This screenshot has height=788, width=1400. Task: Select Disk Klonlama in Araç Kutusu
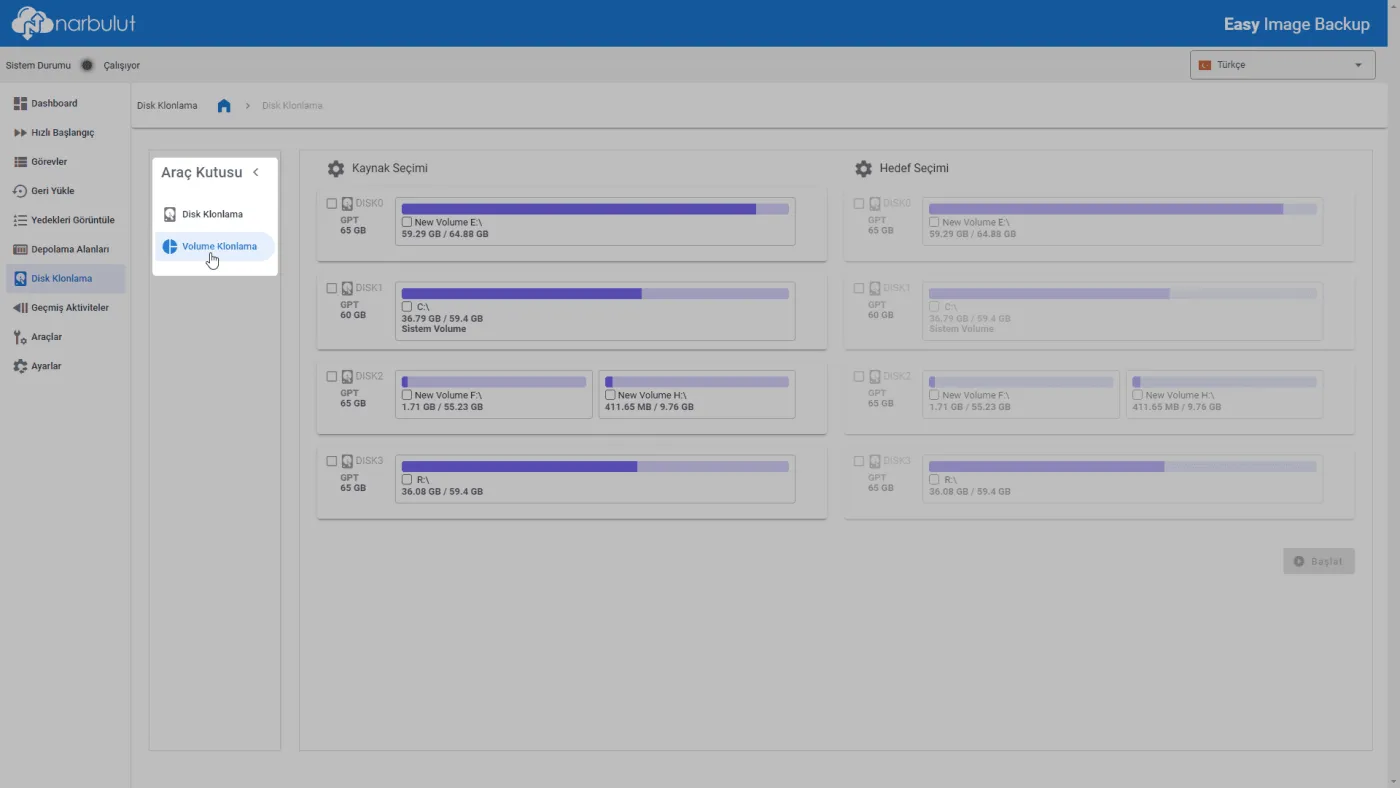coord(213,214)
